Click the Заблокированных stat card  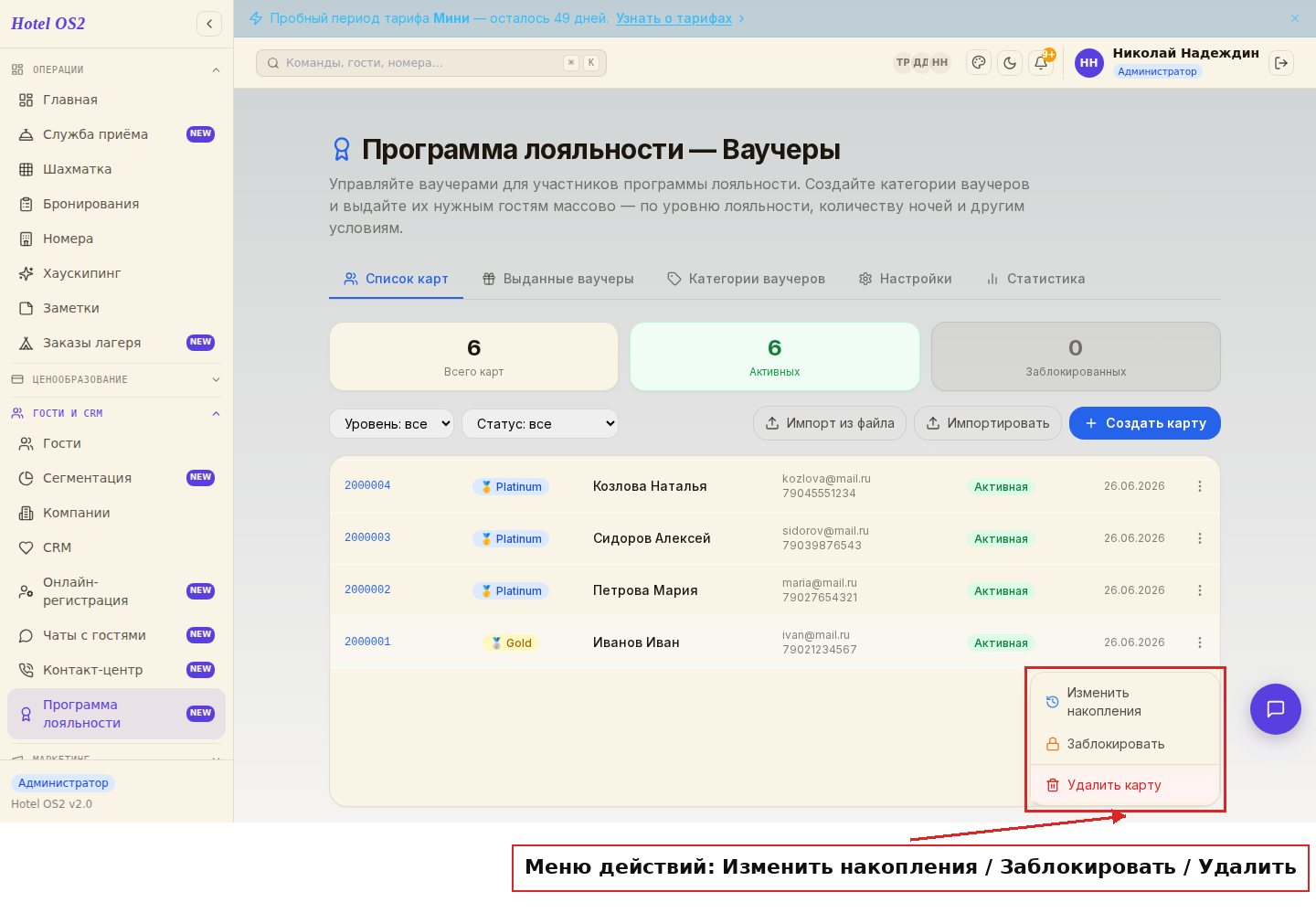point(1076,356)
